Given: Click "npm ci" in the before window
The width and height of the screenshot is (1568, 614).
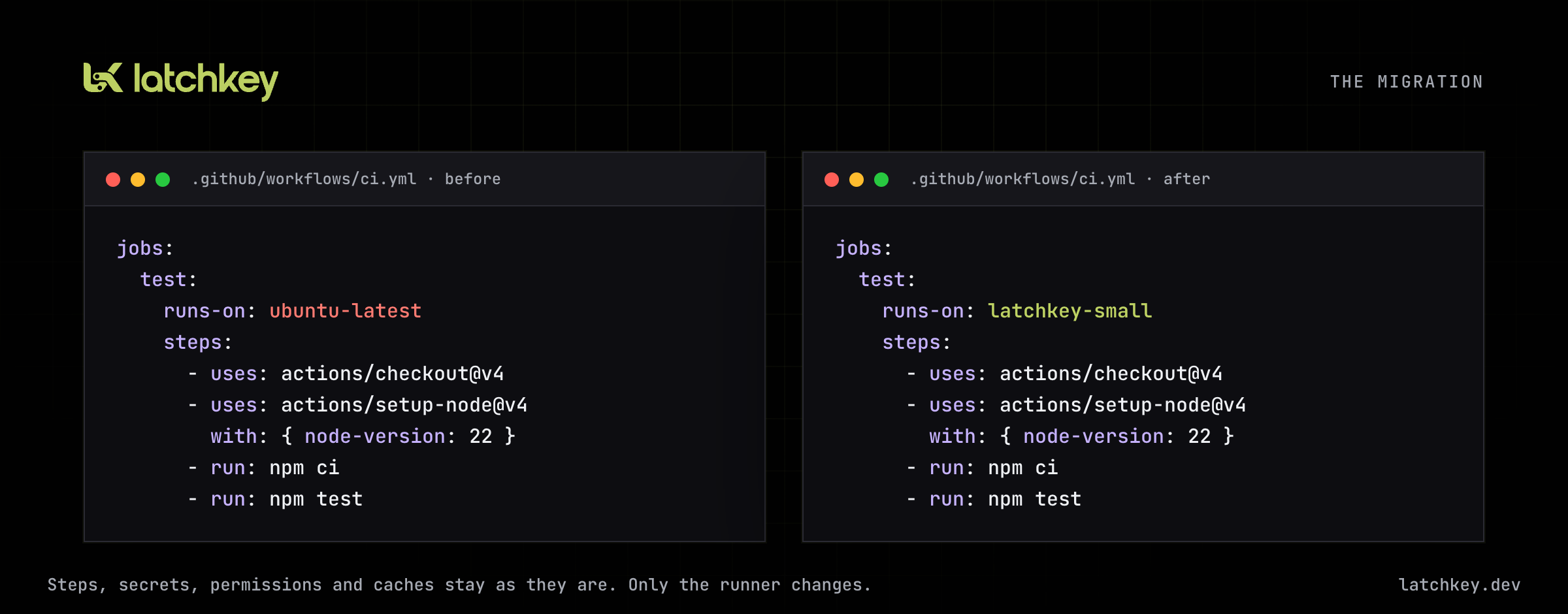Looking at the screenshot, I should pos(304,468).
